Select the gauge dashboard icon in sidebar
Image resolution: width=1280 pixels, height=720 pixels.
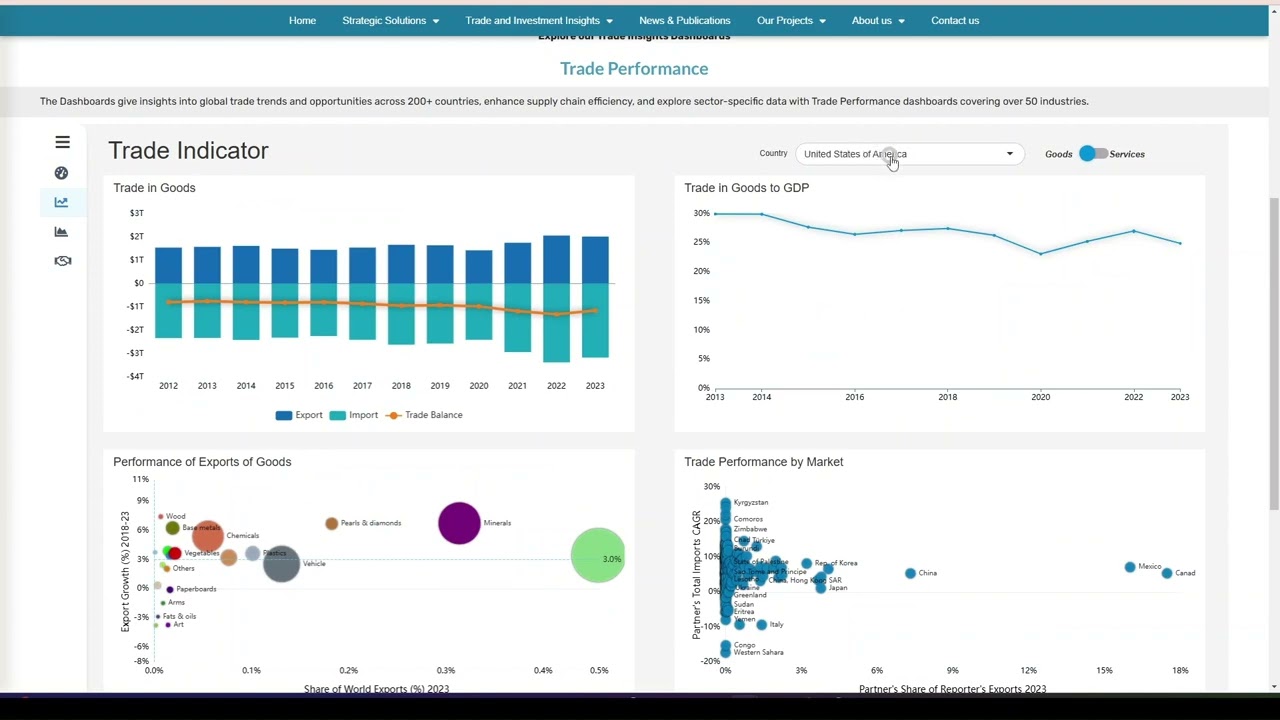pyautogui.click(x=62, y=173)
